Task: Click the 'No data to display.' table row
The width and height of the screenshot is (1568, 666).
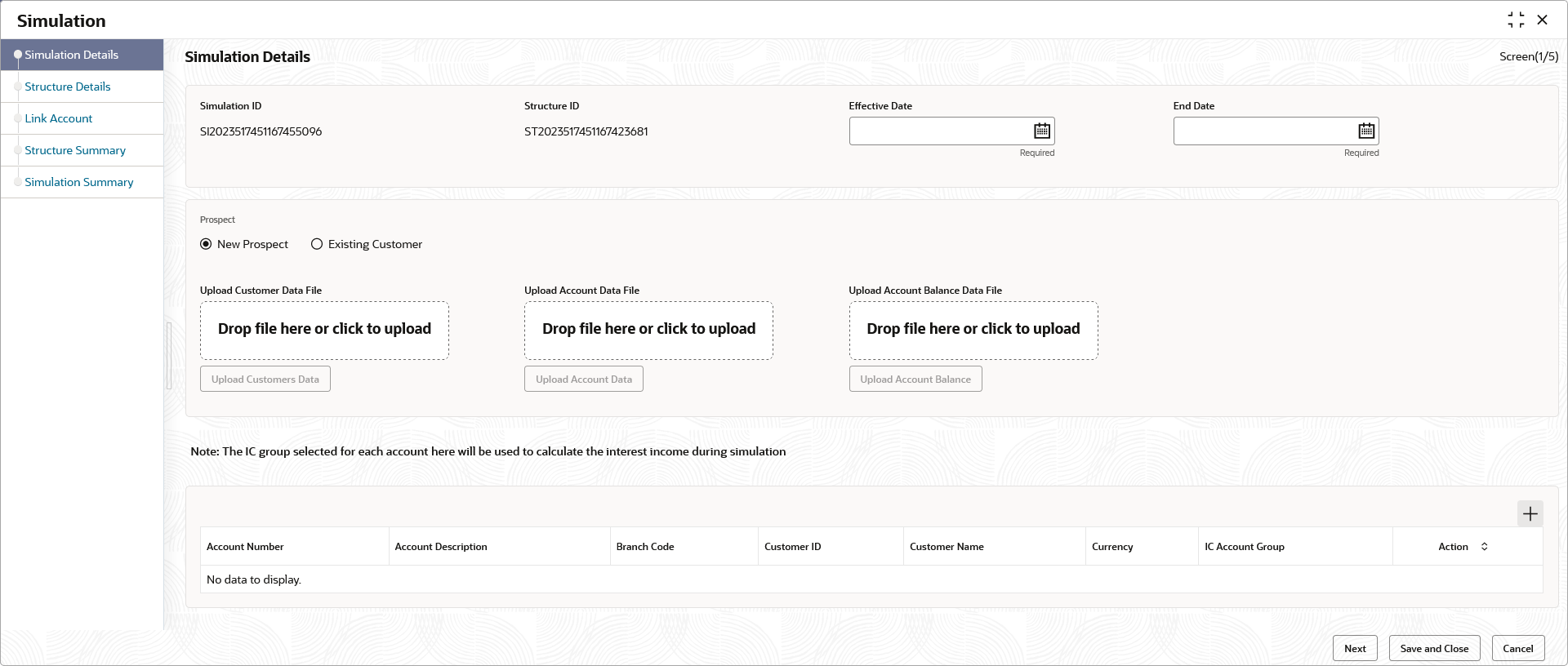Action: 871,579
